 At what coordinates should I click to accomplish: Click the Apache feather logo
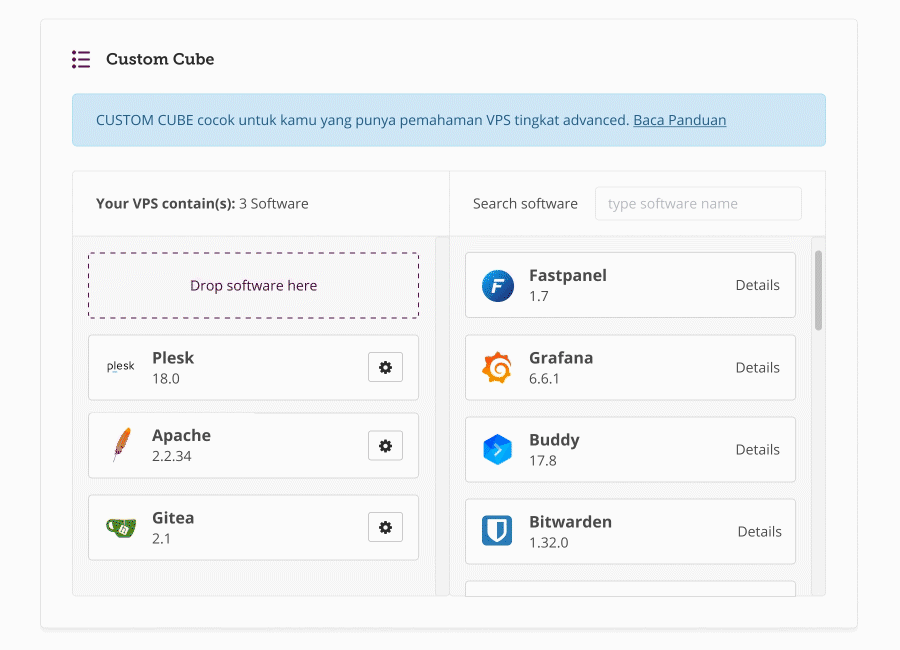pos(122,444)
